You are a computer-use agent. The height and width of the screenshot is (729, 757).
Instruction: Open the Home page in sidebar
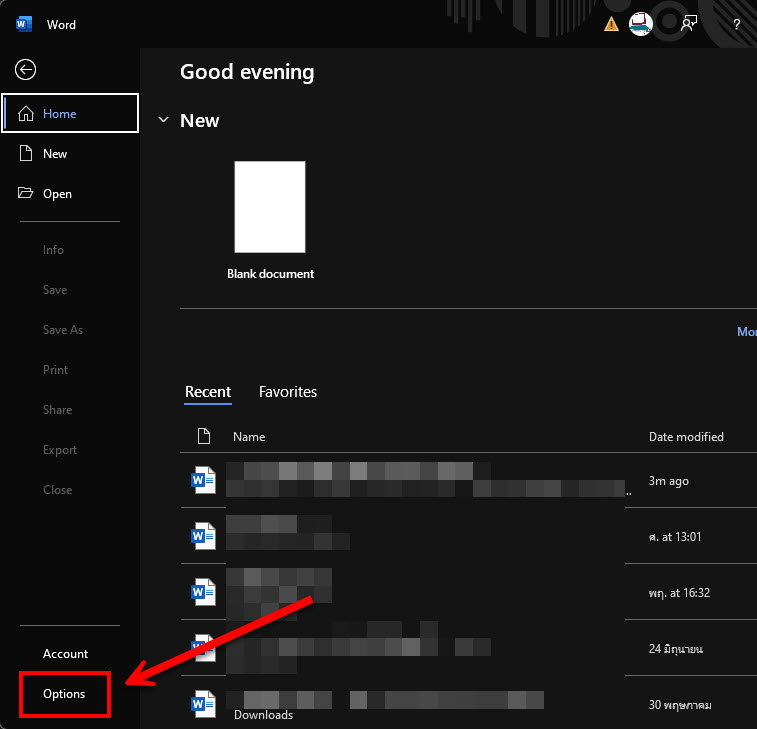[70, 113]
